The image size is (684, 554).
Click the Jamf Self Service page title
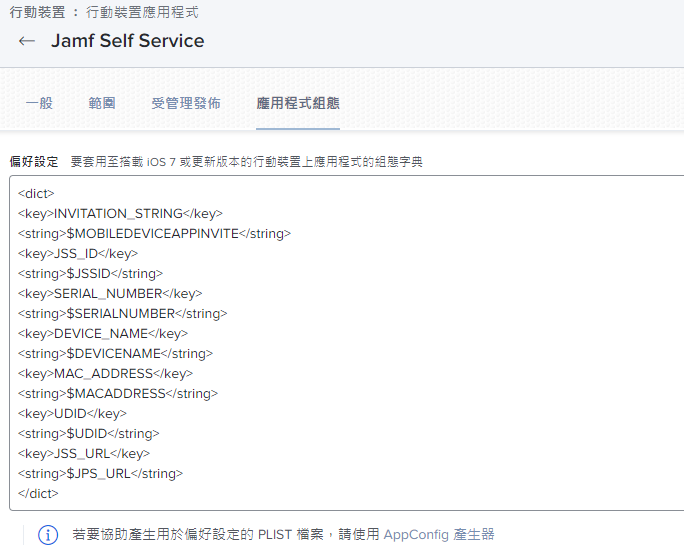(x=127, y=41)
